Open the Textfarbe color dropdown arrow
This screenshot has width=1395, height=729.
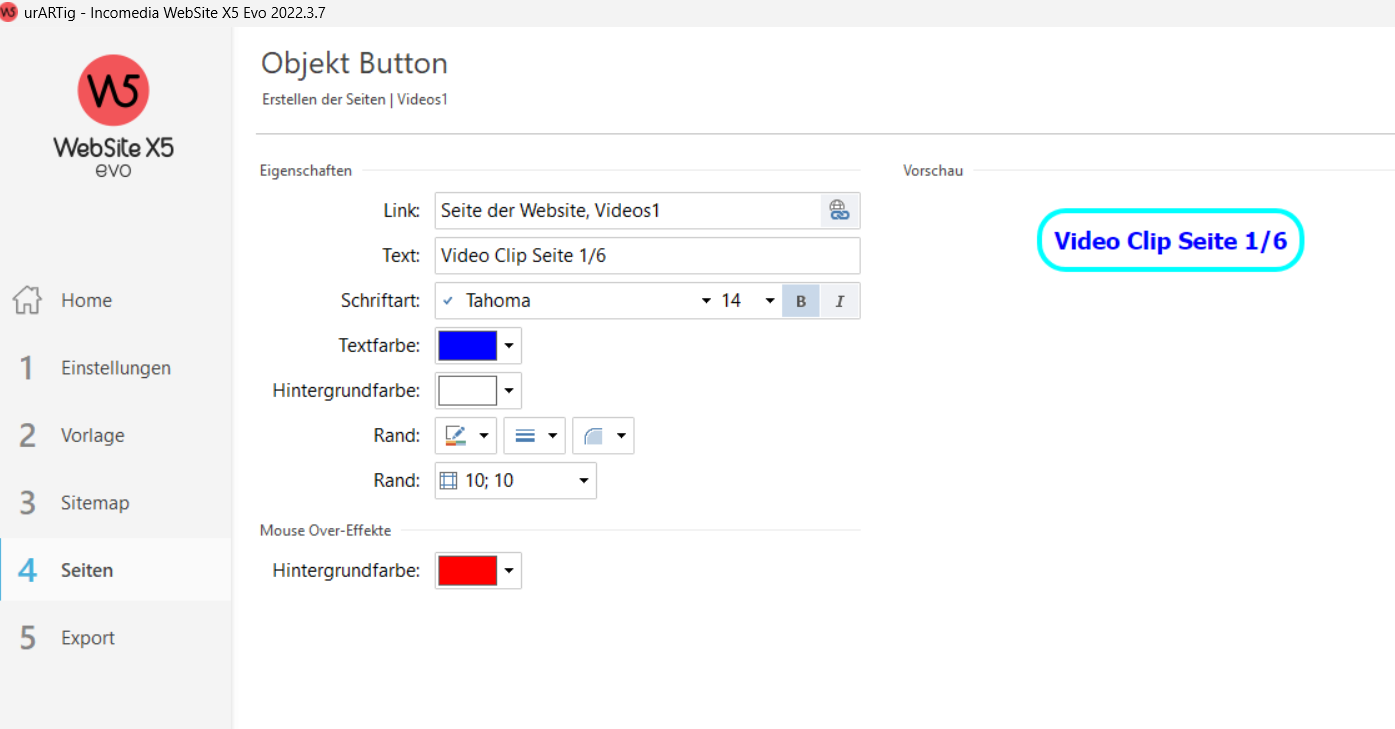click(x=509, y=346)
